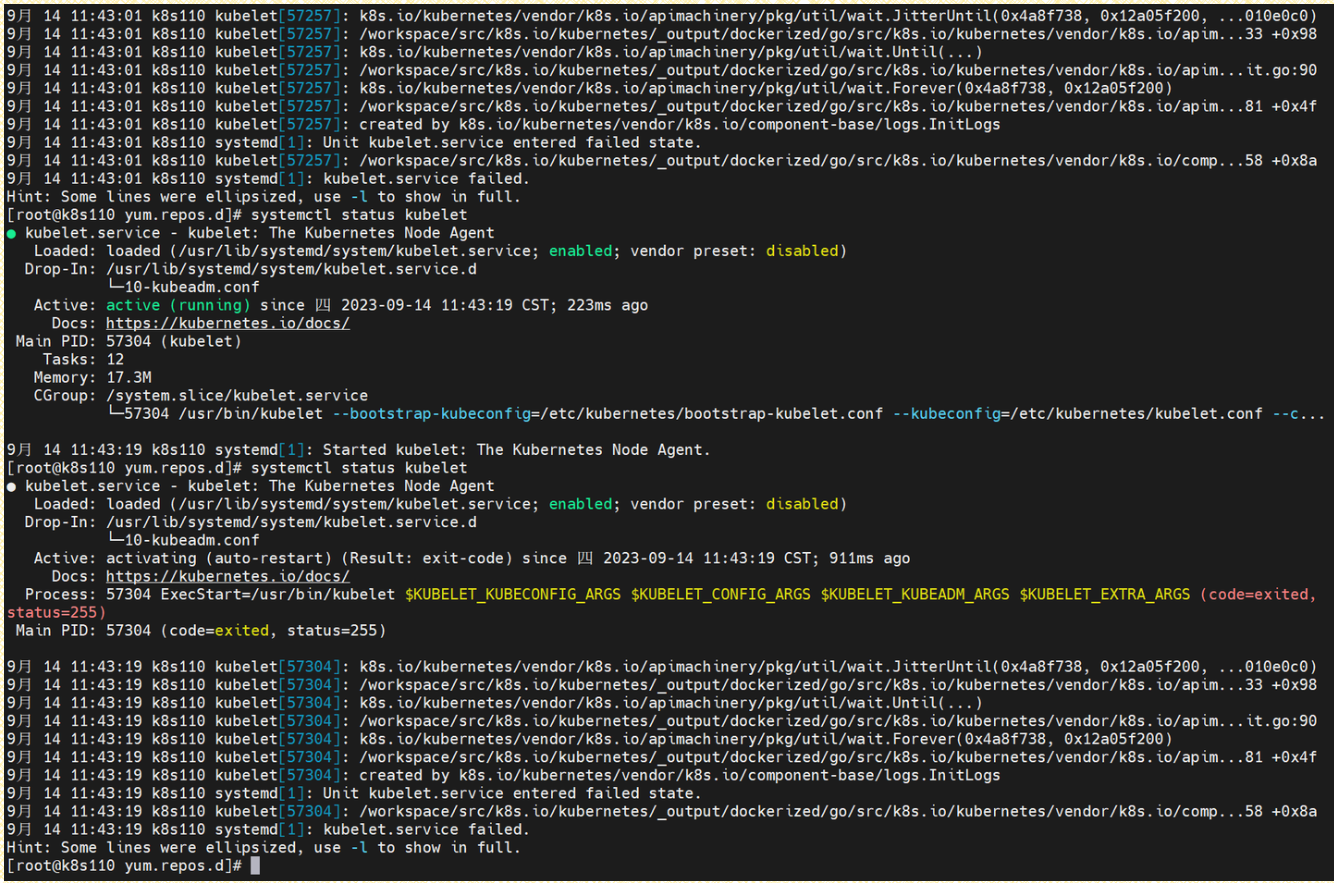Click green 'enabled' in first status output
Viewport: 1334px width, 883px height.
coord(580,251)
